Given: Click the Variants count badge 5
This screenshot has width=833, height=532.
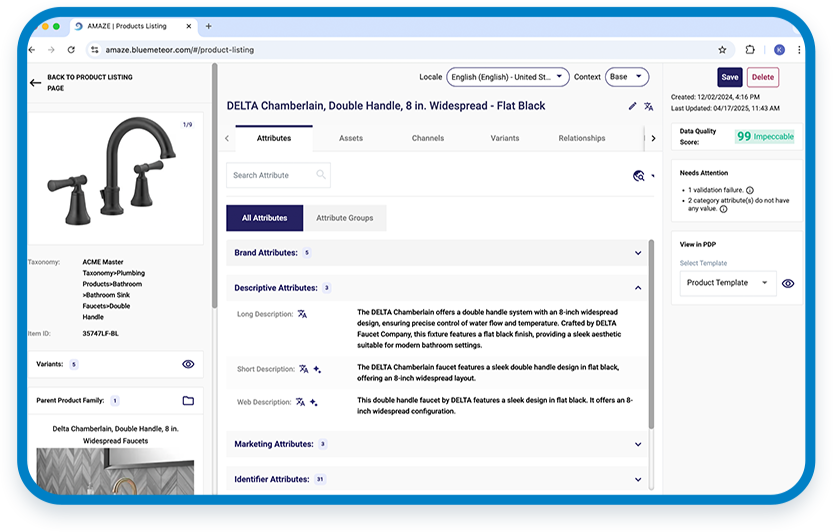Looking at the screenshot, I should pos(74,365).
